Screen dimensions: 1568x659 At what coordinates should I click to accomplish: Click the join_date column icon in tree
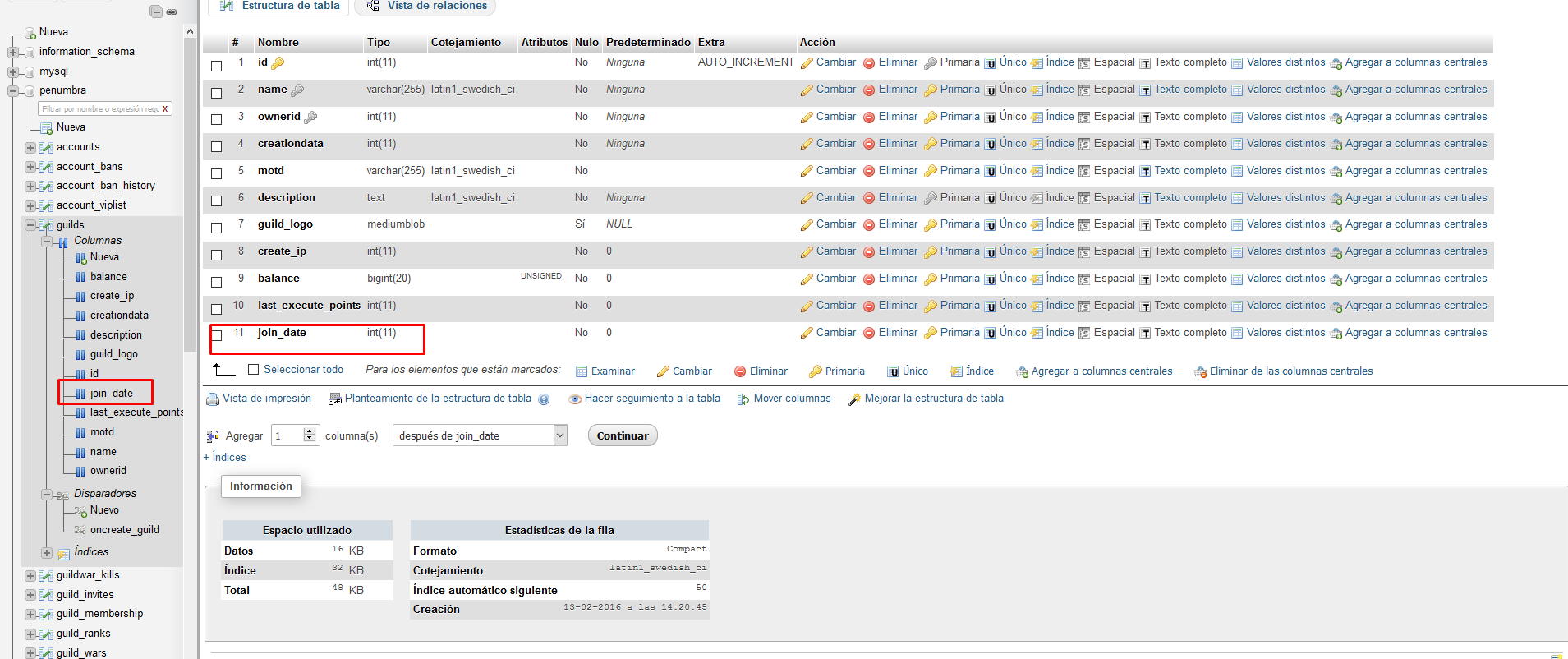point(80,394)
